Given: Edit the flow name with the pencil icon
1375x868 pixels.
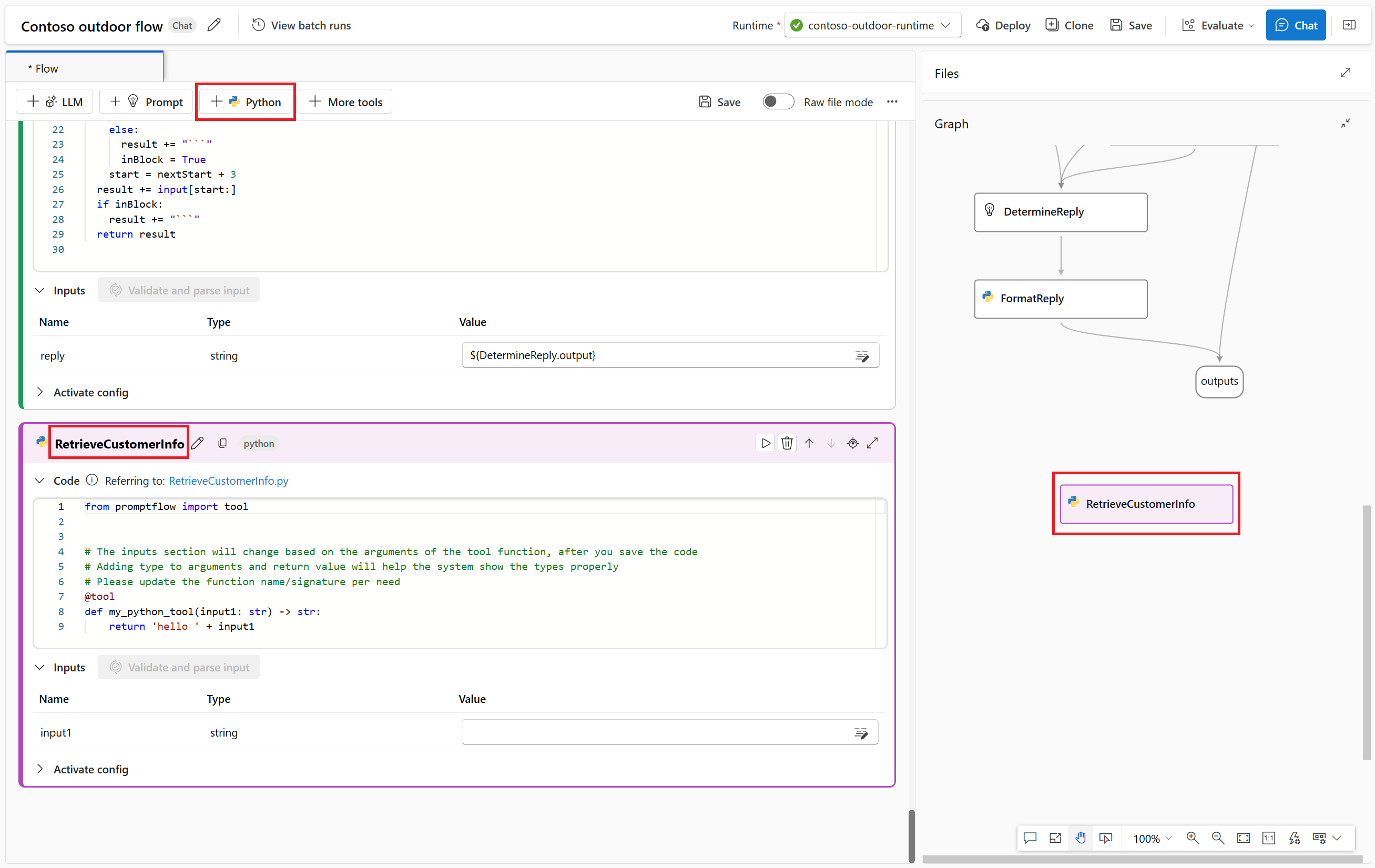Looking at the screenshot, I should [x=213, y=25].
